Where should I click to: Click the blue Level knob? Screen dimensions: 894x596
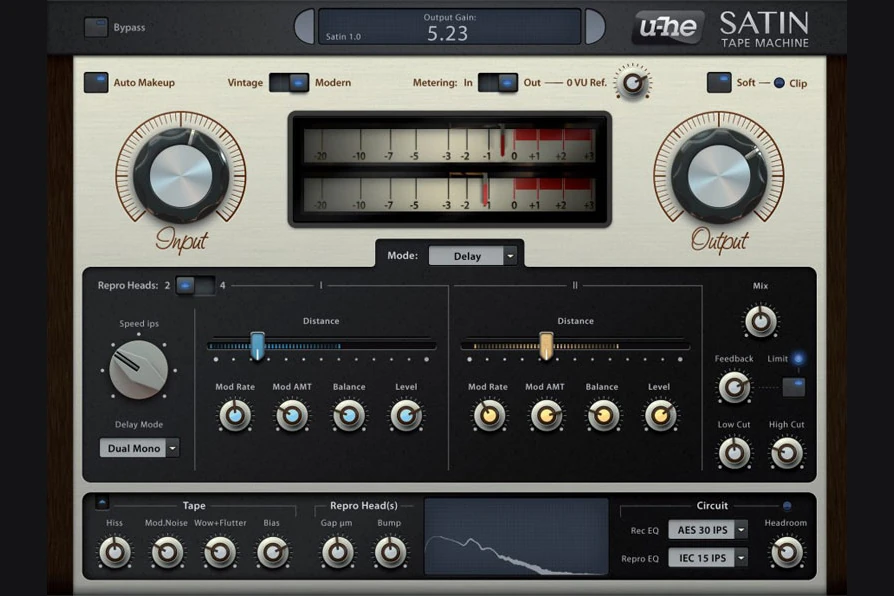click(406, 416)
